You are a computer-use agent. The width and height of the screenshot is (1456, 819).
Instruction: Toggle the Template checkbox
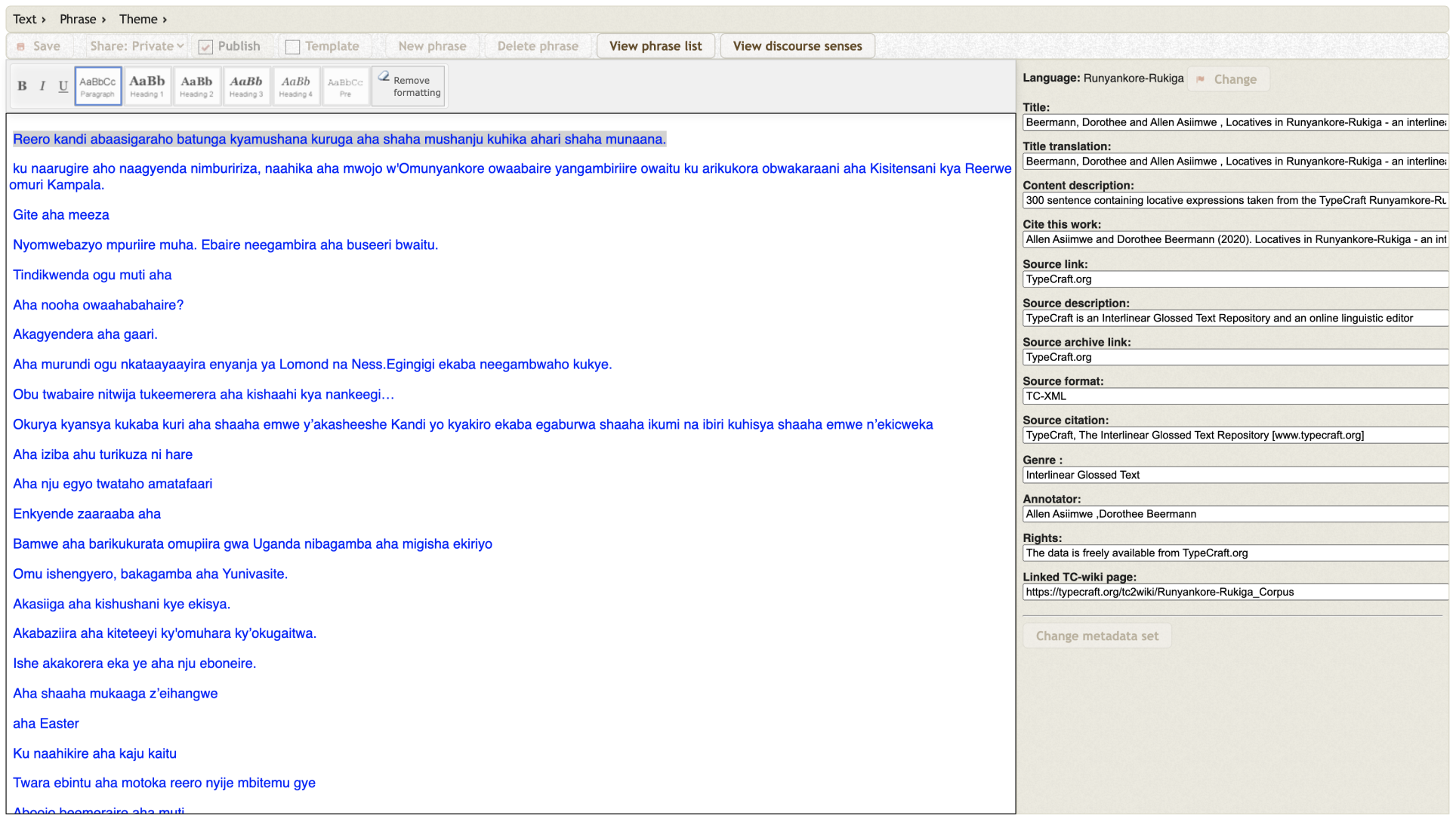tap(293, 47)
